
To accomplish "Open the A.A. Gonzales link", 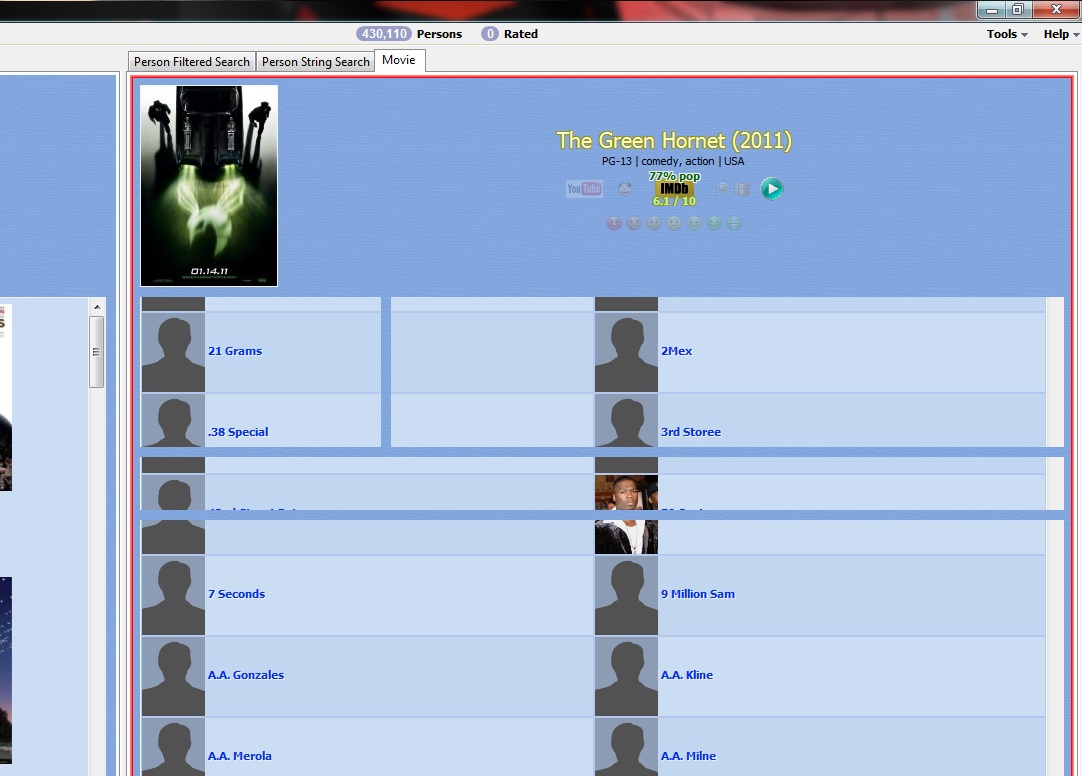I will [246, 675].
